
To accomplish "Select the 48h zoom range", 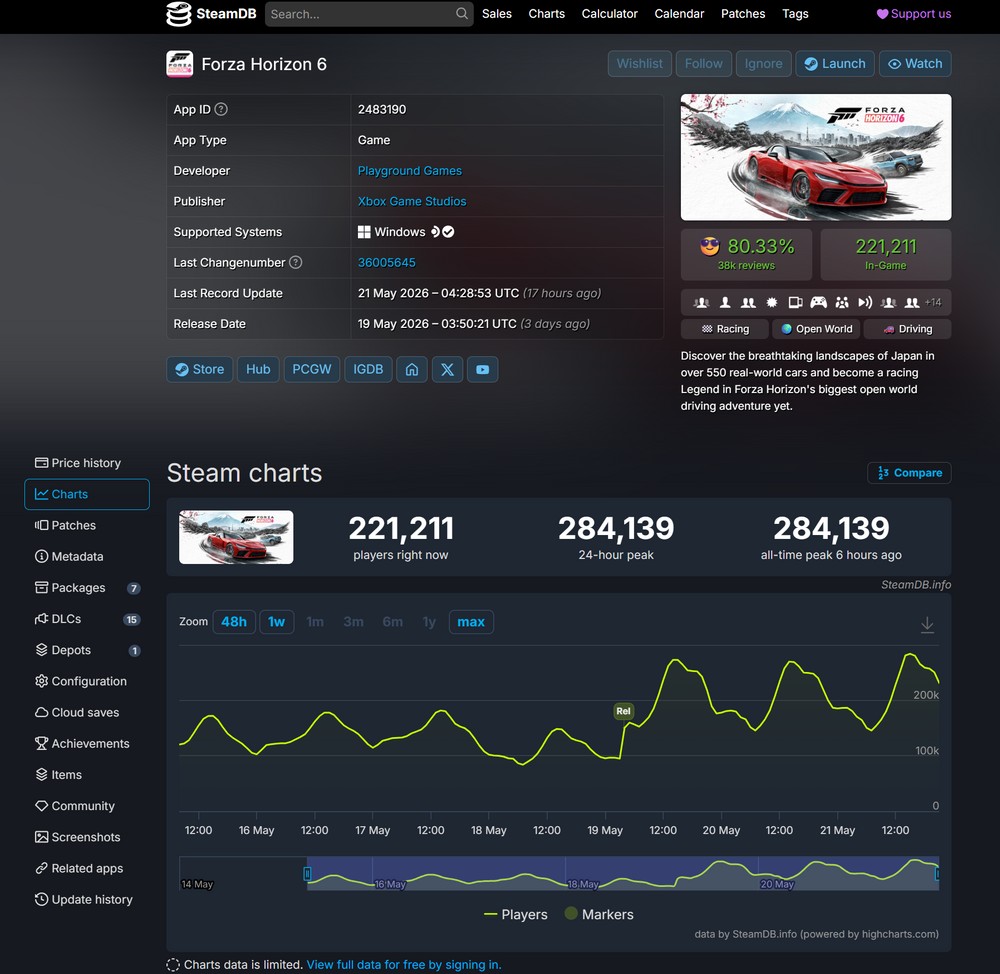I will coord(234,622).
